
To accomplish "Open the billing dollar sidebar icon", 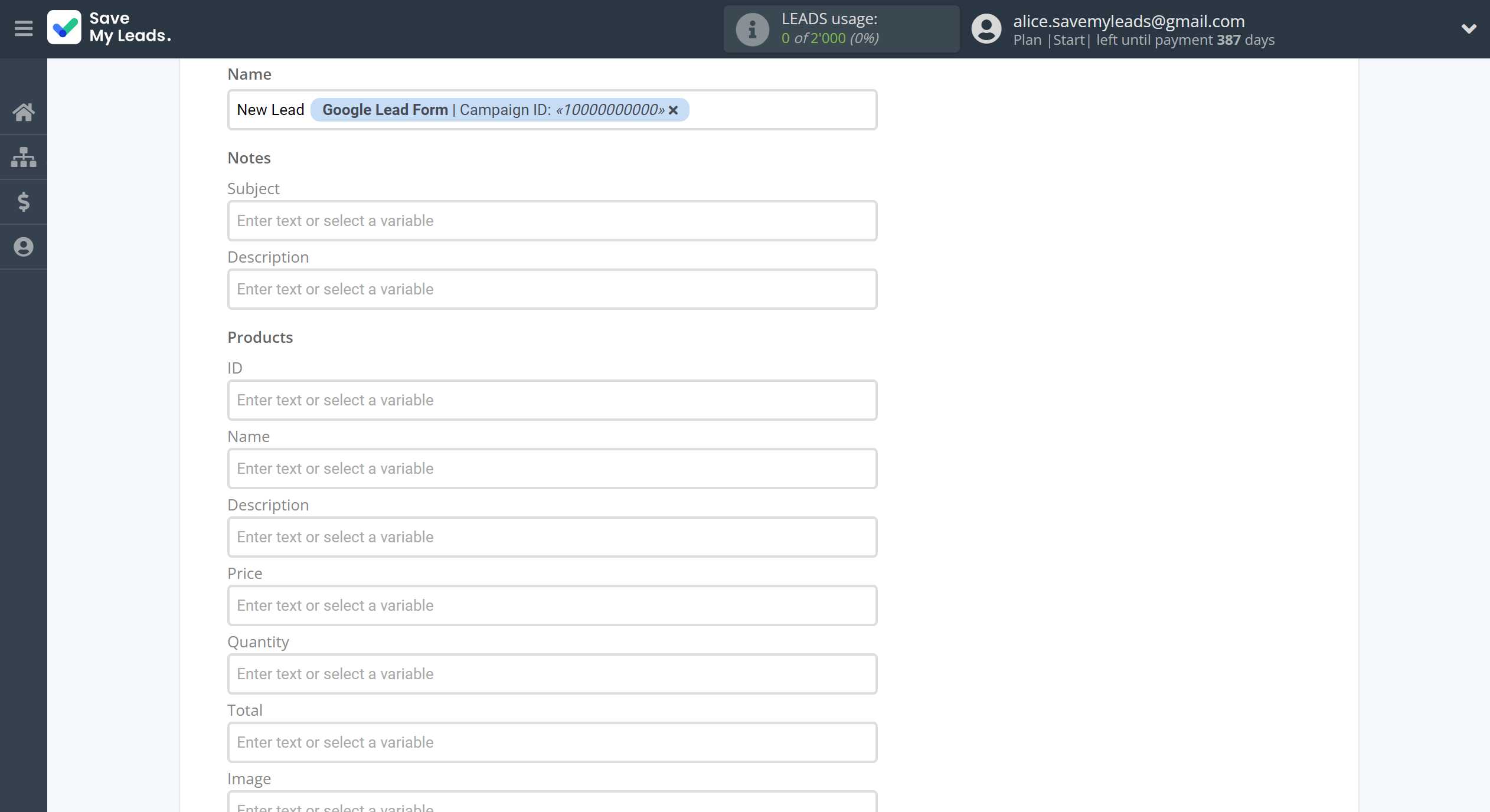I will [x=24, y=202].
